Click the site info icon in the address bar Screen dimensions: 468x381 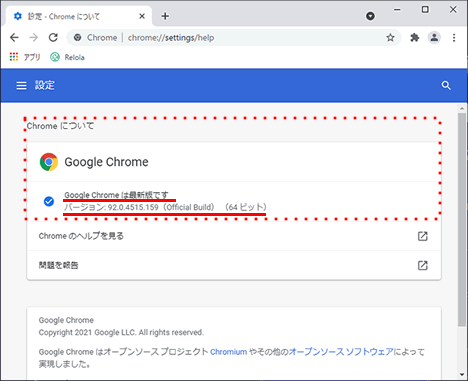click(x=77, y=38)
